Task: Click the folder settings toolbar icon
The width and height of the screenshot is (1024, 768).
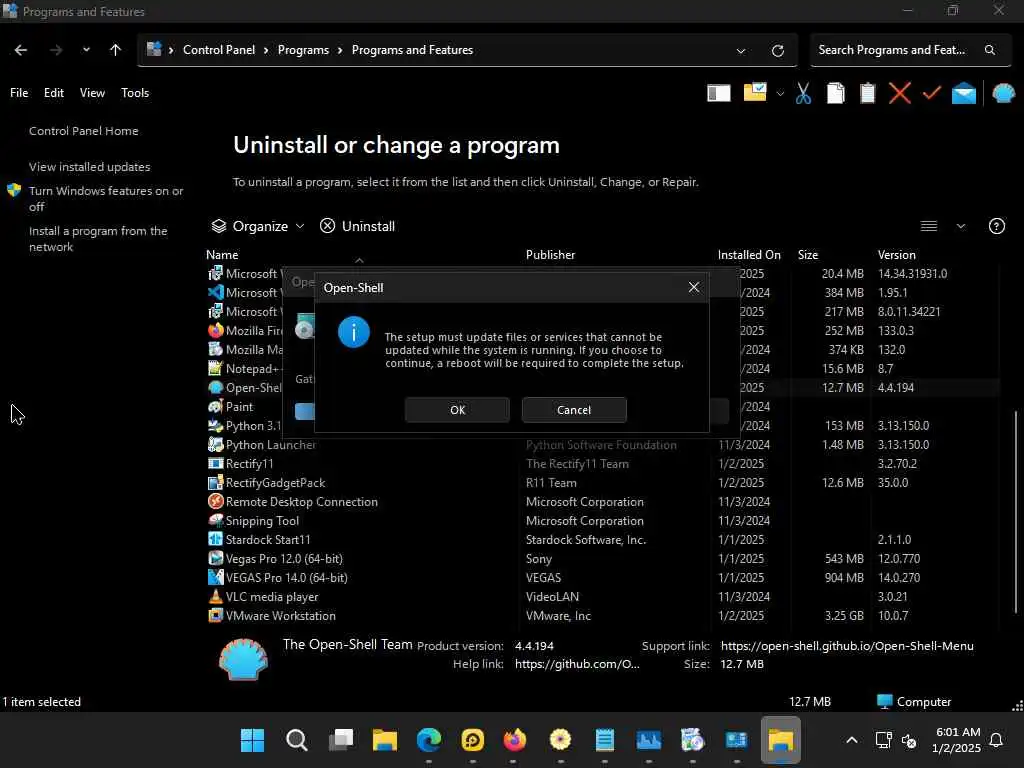Action: coord(755,92)
